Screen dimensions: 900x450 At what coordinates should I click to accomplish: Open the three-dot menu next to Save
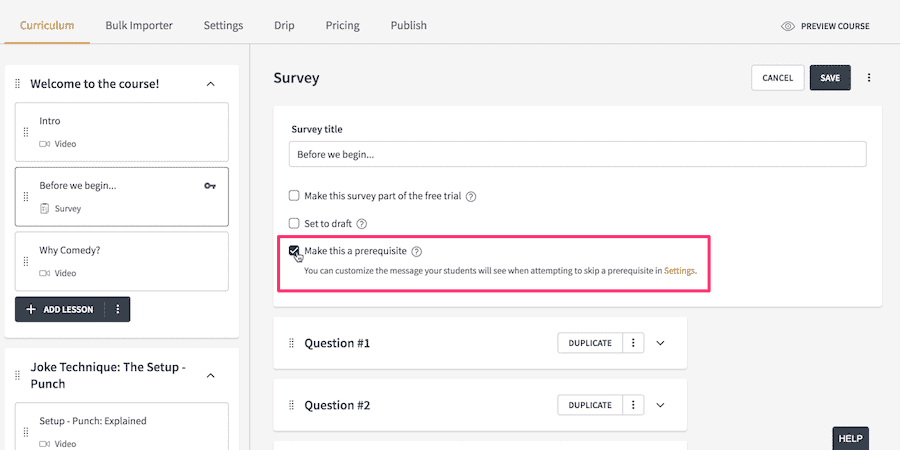click(x=869, y=77)
